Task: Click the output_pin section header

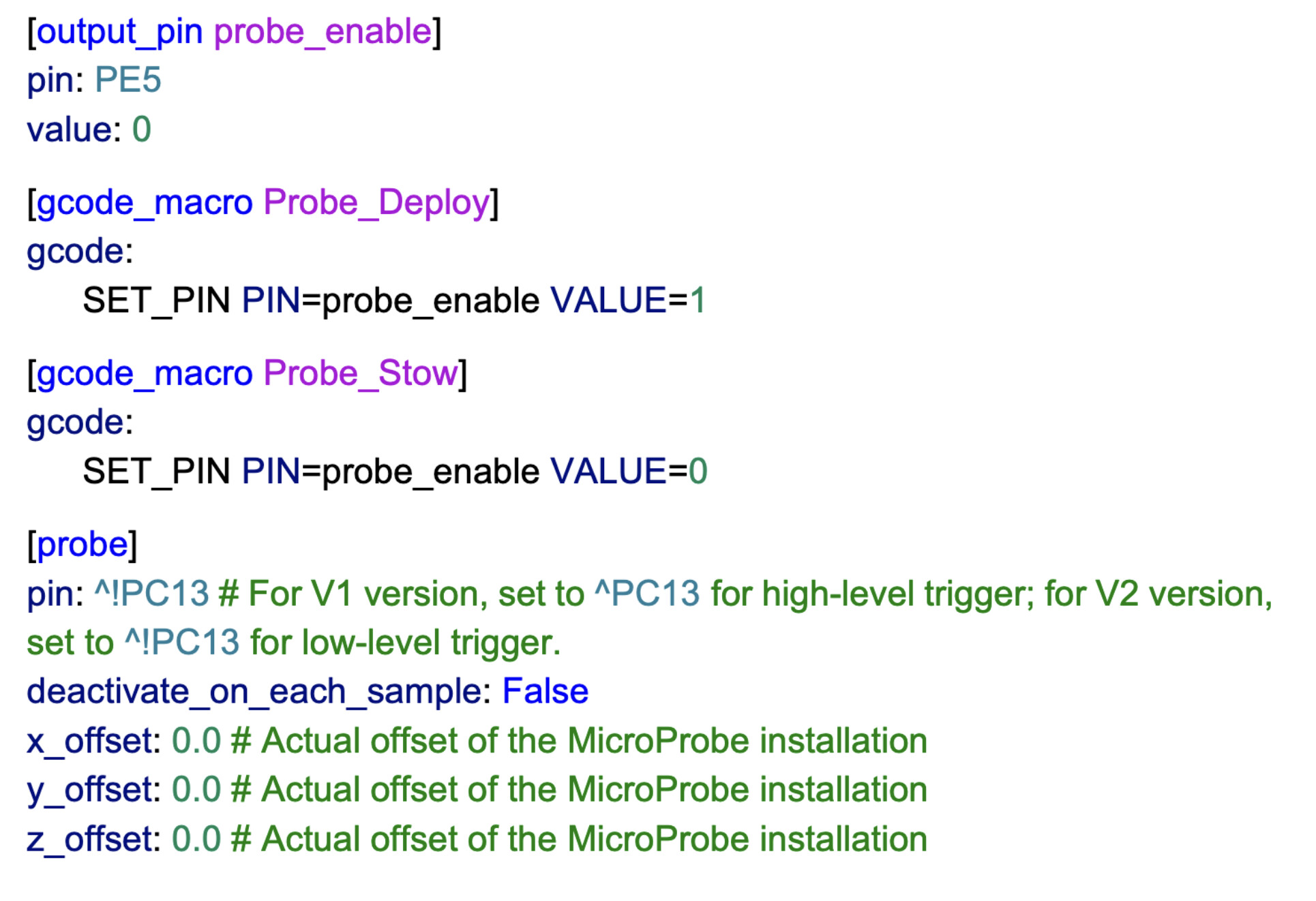Action: coord(119,32)
